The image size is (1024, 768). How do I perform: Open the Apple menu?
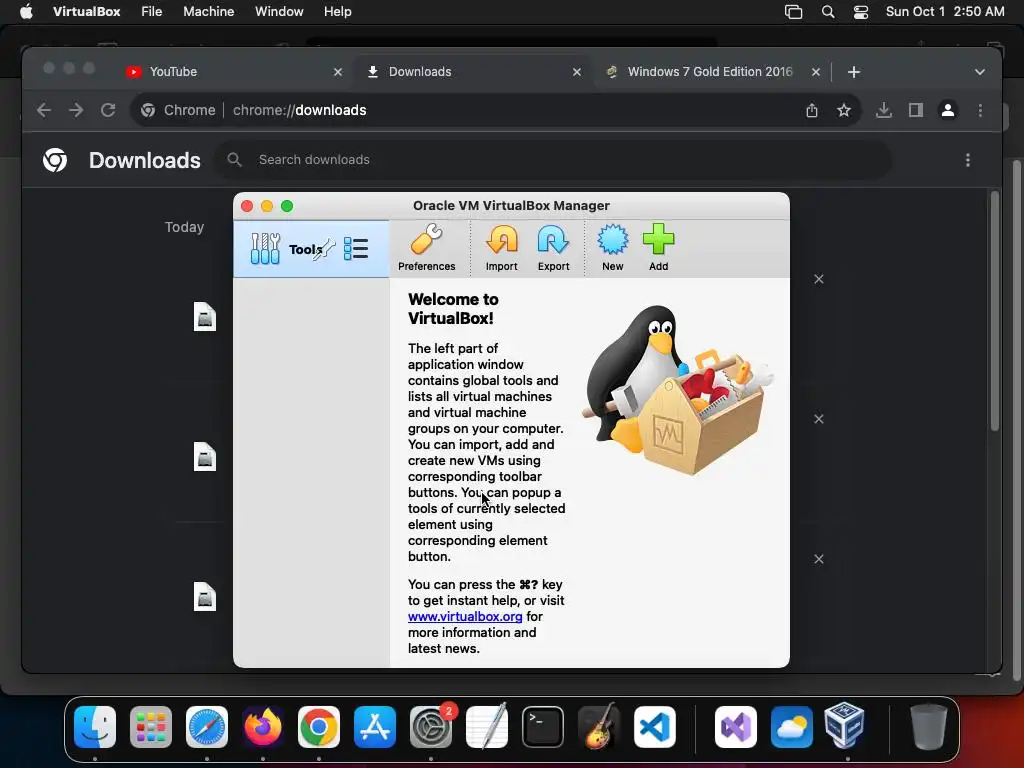click(x=26, y=12)
